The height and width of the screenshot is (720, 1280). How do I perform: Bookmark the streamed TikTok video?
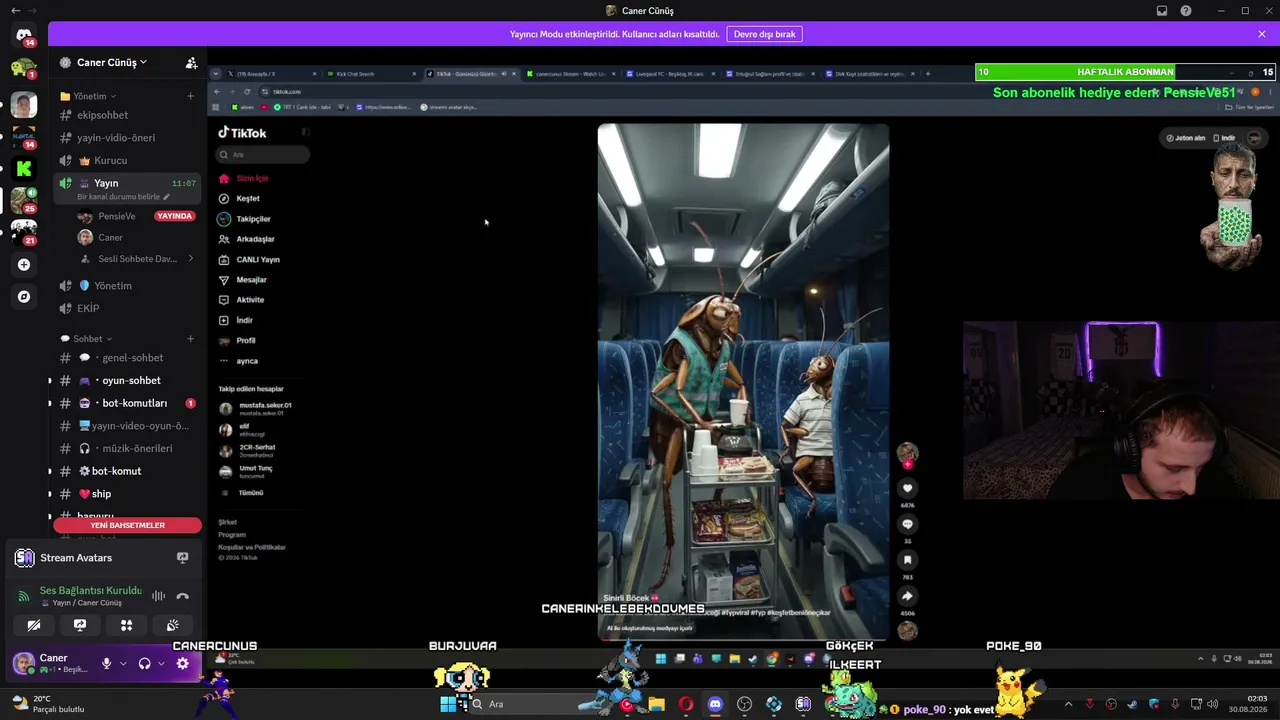(907, 560)
